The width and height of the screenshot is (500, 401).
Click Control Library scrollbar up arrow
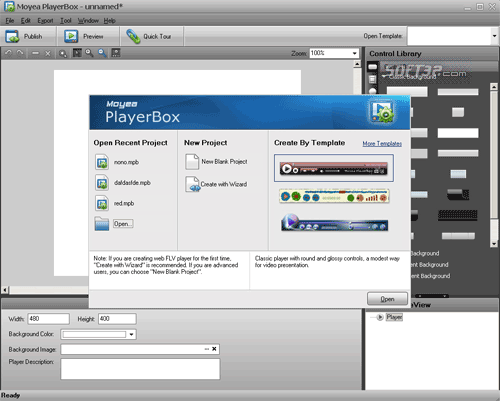pyautogui.click(x=494, y=87)
